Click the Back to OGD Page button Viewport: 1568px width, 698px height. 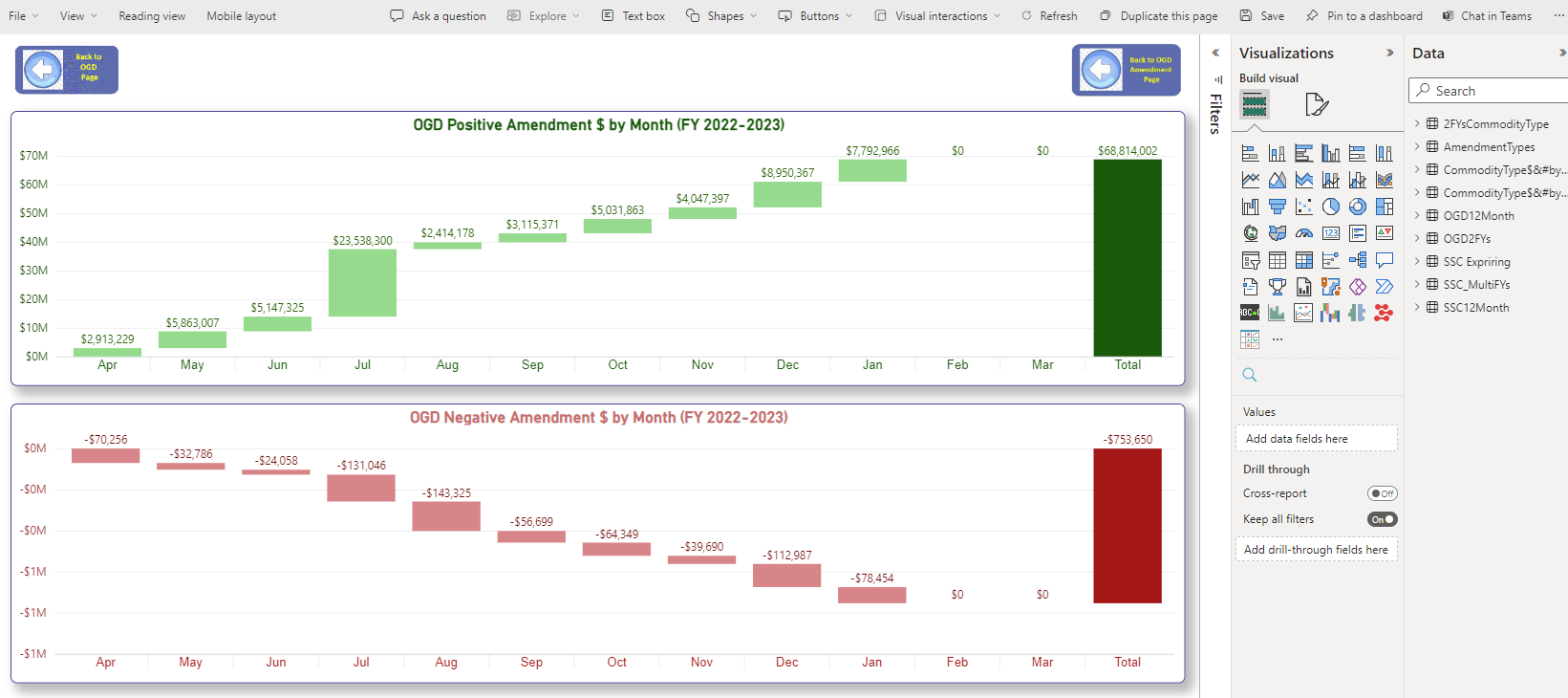click(67, 70)
